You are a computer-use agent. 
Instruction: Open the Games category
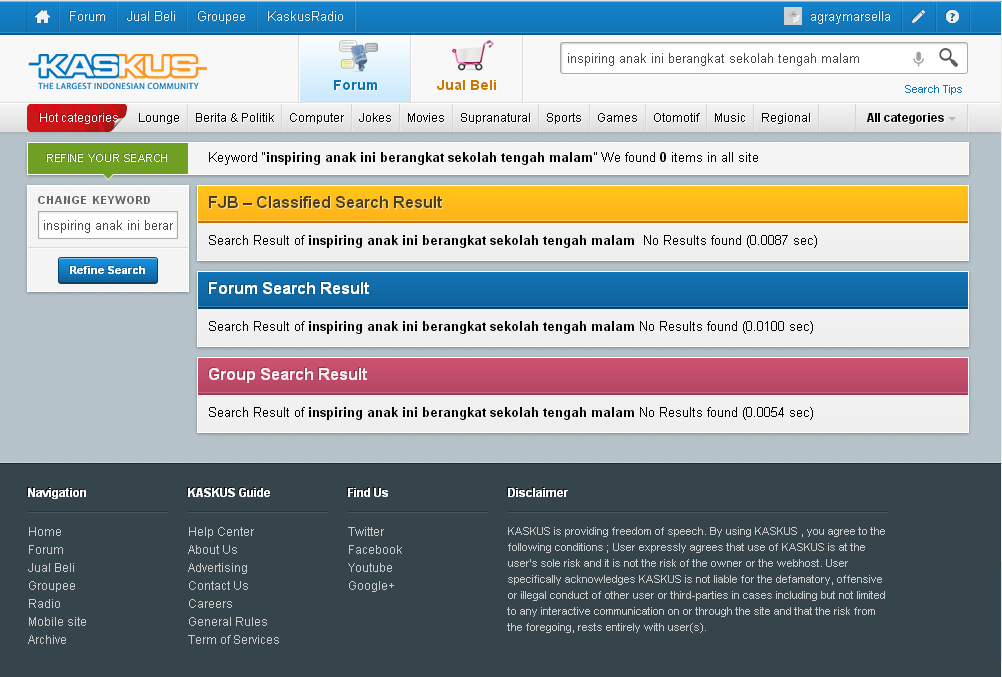pyautogui.click(x=617, y=118)
